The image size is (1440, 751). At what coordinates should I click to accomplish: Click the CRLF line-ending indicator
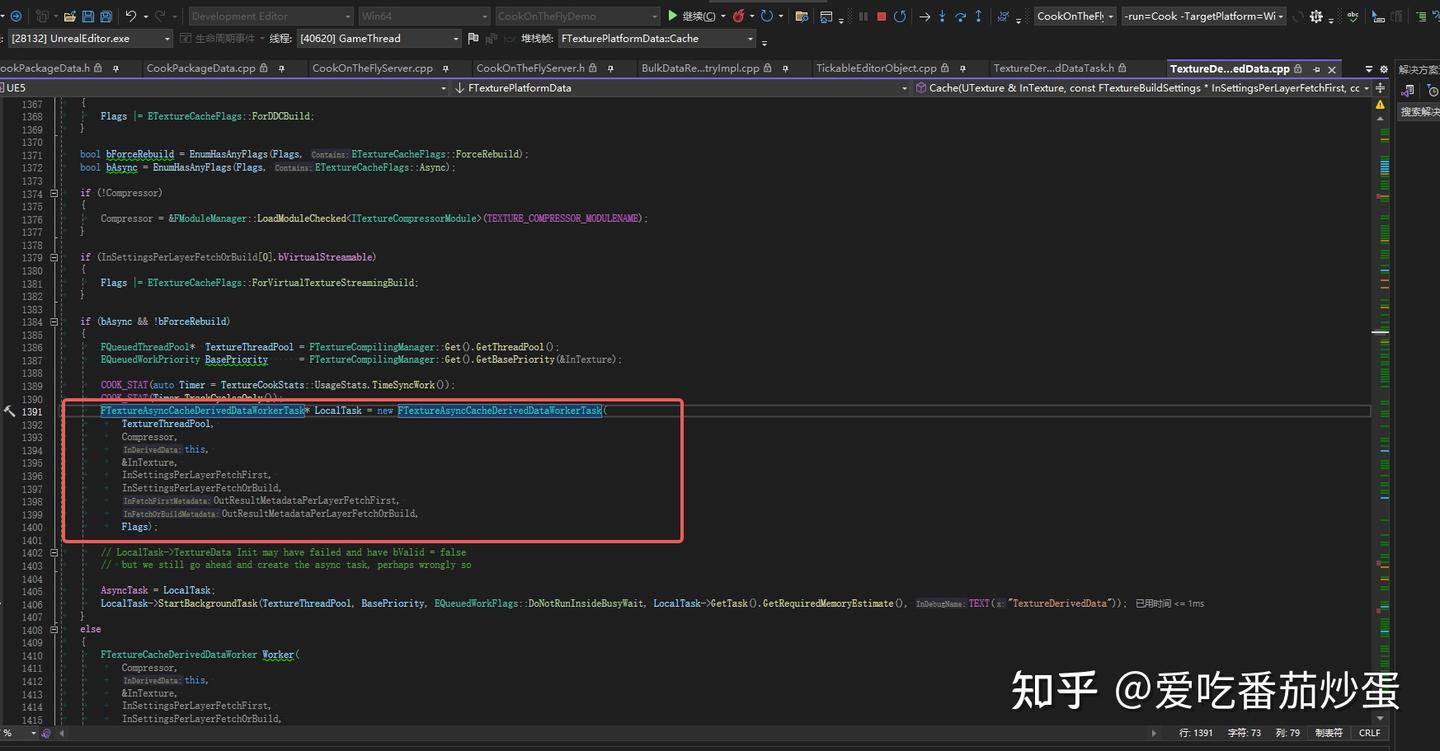(x=1369, y=733)
